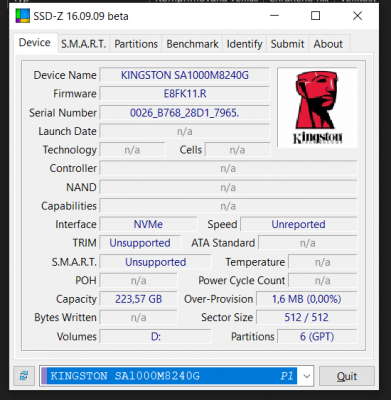Expand the drive selection dropdown arrow
This screenshot has height=400, width=391.
tap(306, 376)
